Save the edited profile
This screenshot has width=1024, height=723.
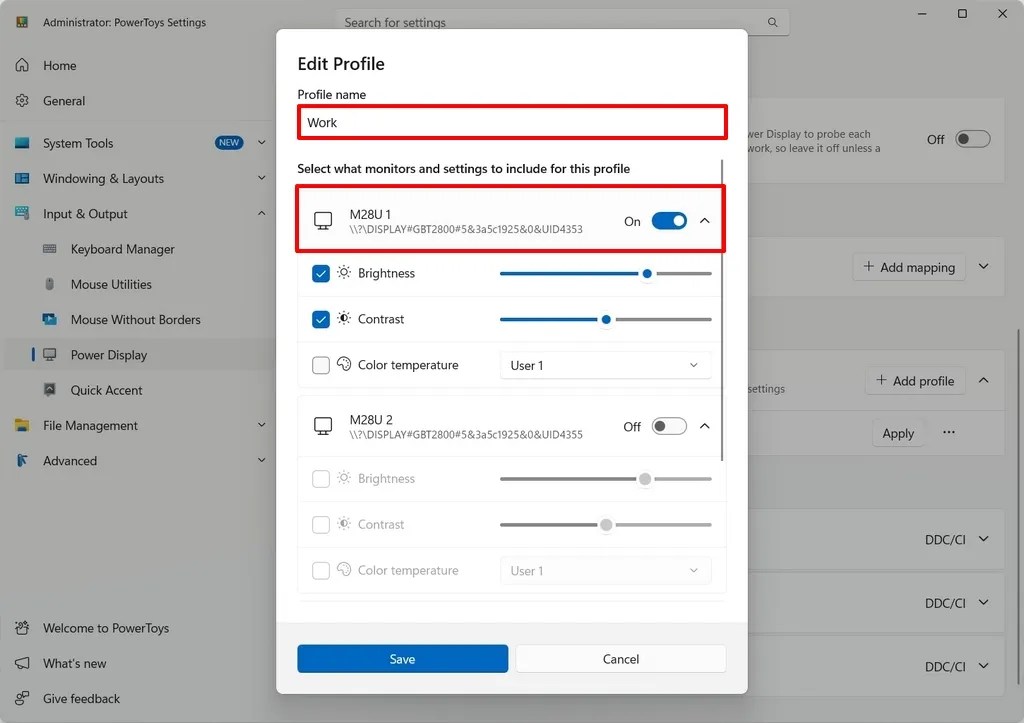[402, 659]
